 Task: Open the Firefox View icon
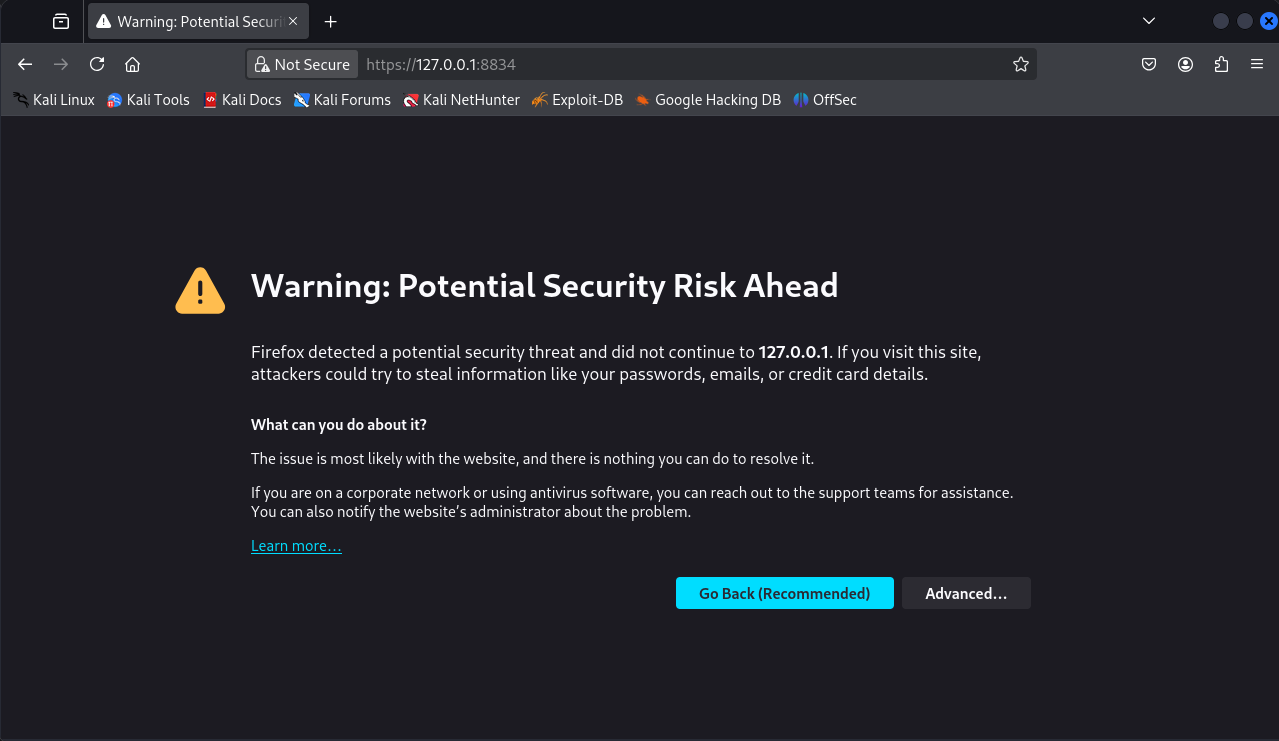click(61, 21)
